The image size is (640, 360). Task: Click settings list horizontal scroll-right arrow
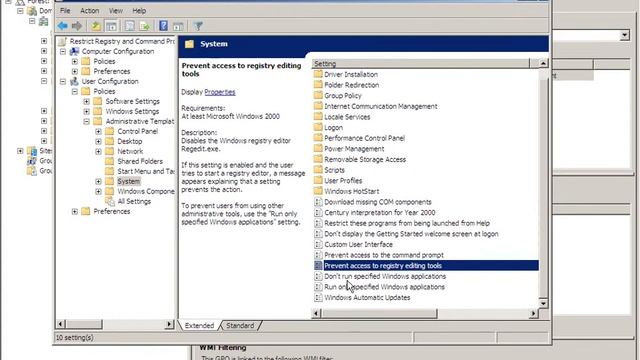coord(533,313)
